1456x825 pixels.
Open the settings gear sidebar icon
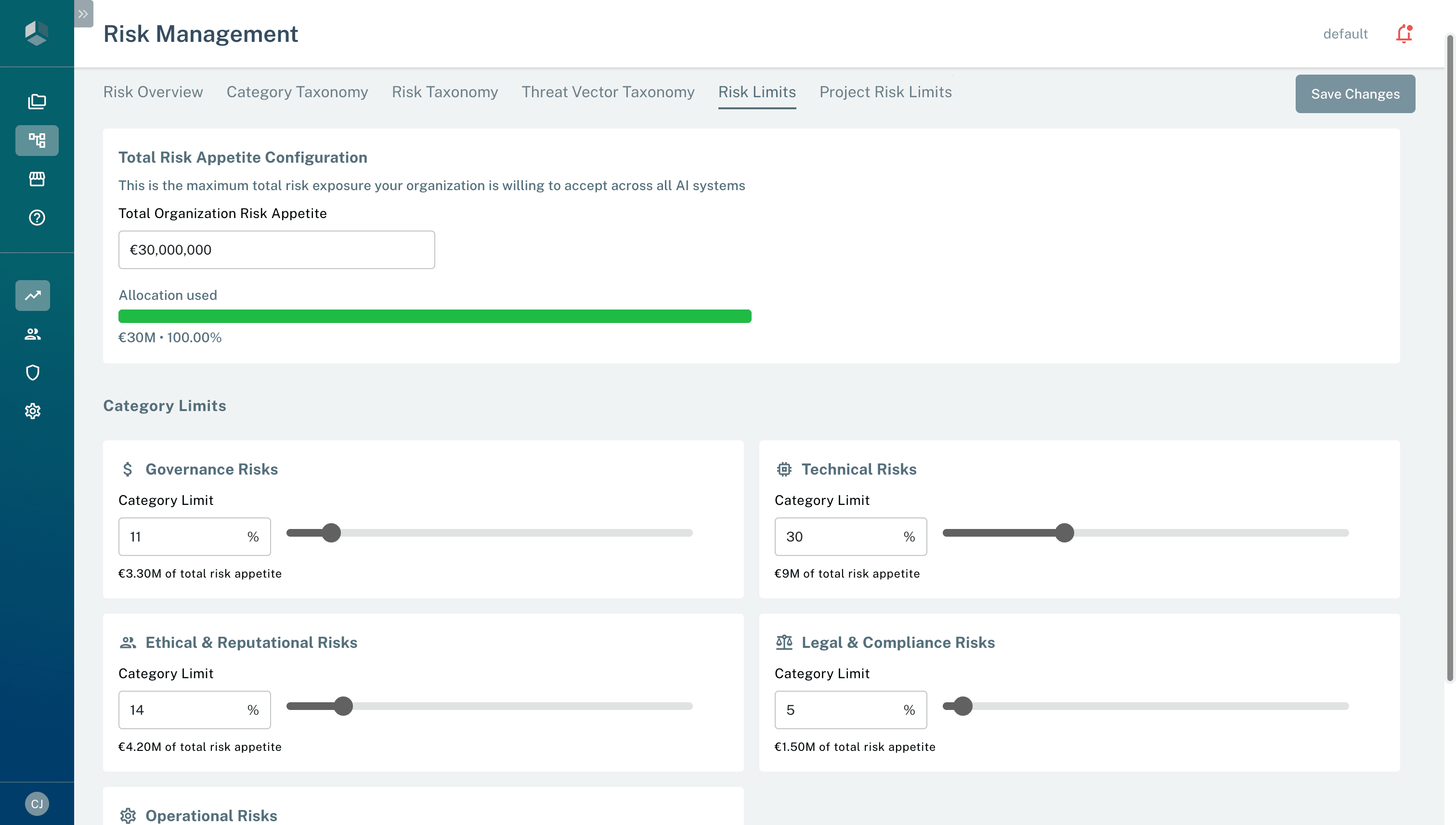33,411
